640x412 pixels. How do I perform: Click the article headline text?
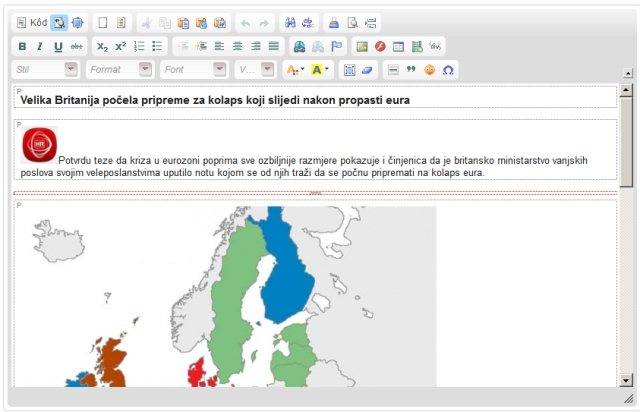[x=215, y=100]
